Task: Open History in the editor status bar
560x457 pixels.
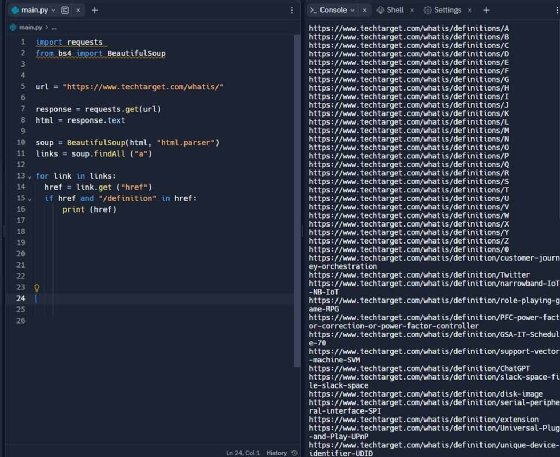Action: [x=276, y=453]
